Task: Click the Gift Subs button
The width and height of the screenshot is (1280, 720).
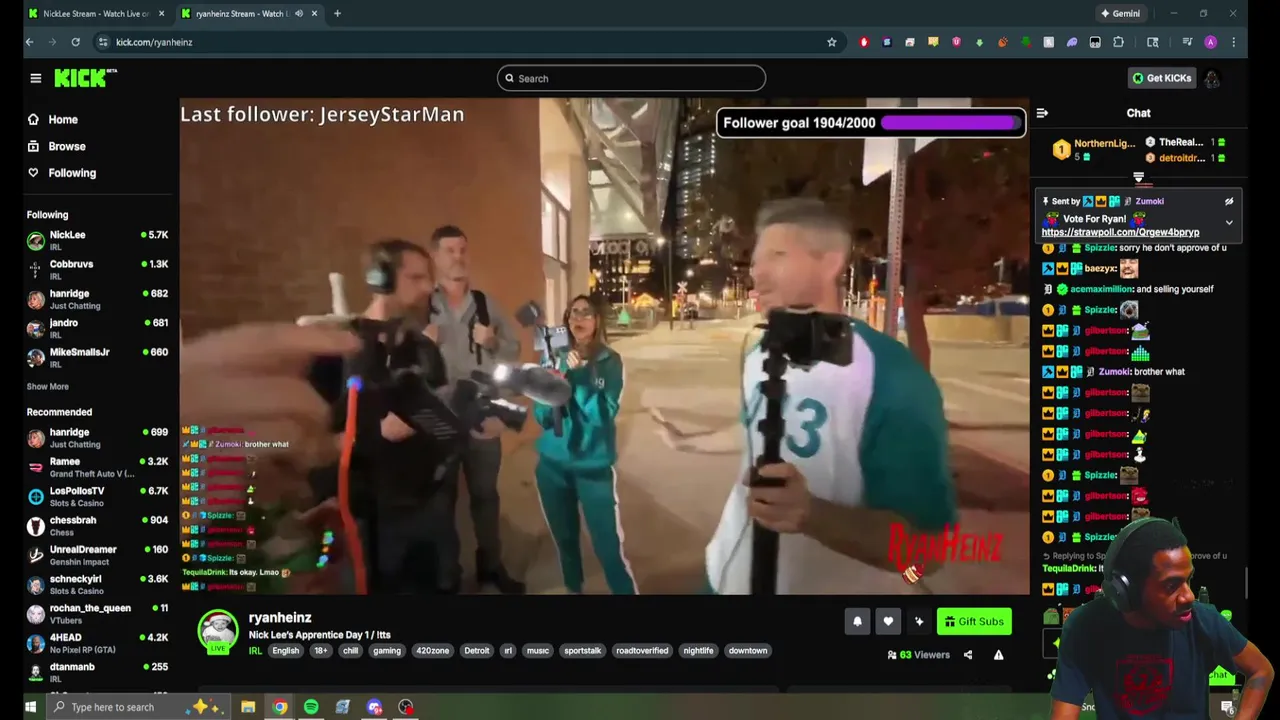Action: 974,622
